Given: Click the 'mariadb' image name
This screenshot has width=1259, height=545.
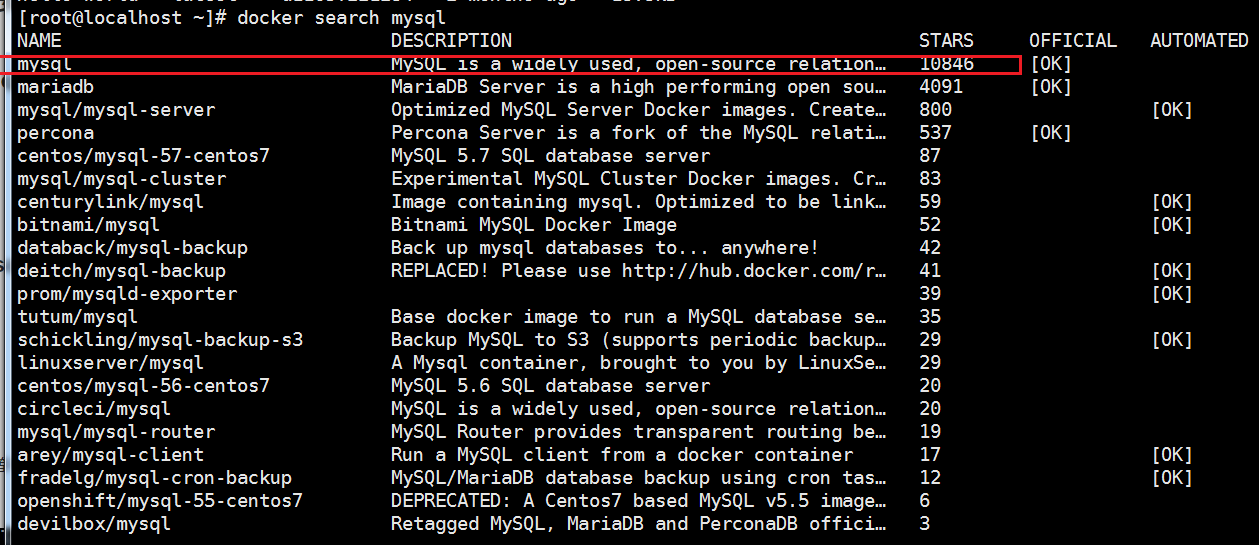Looking at the screenshot, I should (x=56, y=87).
